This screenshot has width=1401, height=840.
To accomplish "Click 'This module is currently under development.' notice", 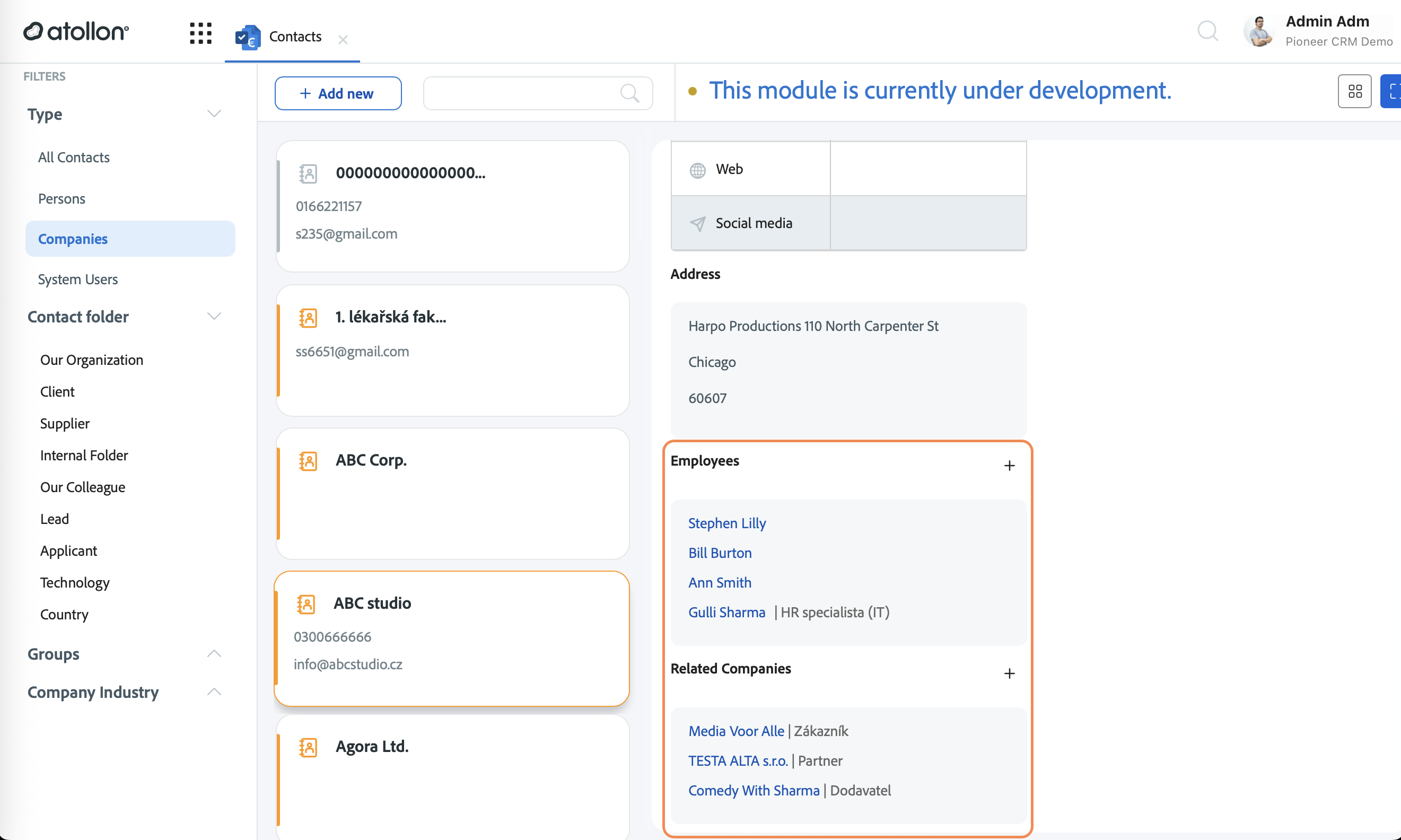I will point(940,91).
